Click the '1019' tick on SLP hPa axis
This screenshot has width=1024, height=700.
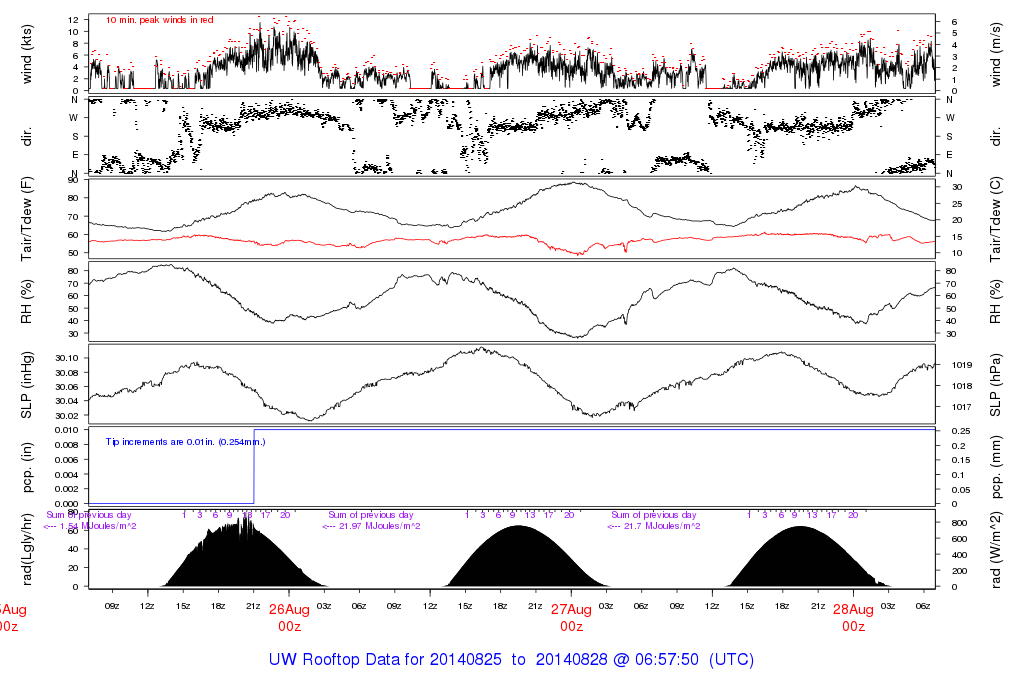coord(962,365)
